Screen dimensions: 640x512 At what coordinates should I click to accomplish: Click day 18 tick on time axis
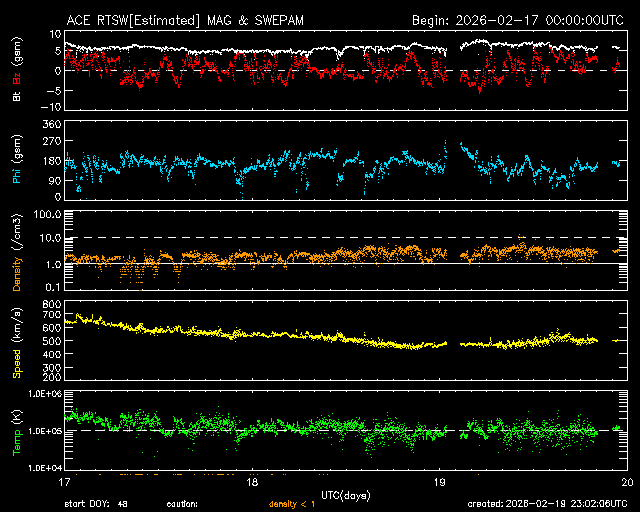pos(253,482)
